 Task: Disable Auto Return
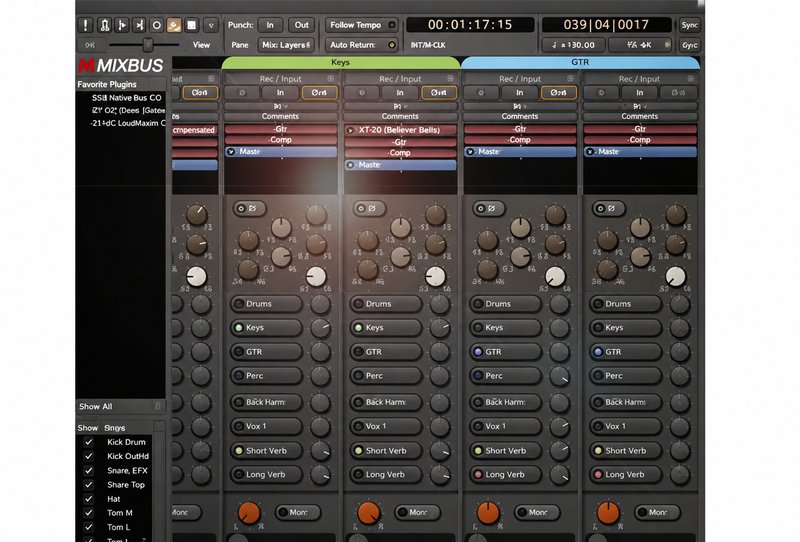(362, 45)
